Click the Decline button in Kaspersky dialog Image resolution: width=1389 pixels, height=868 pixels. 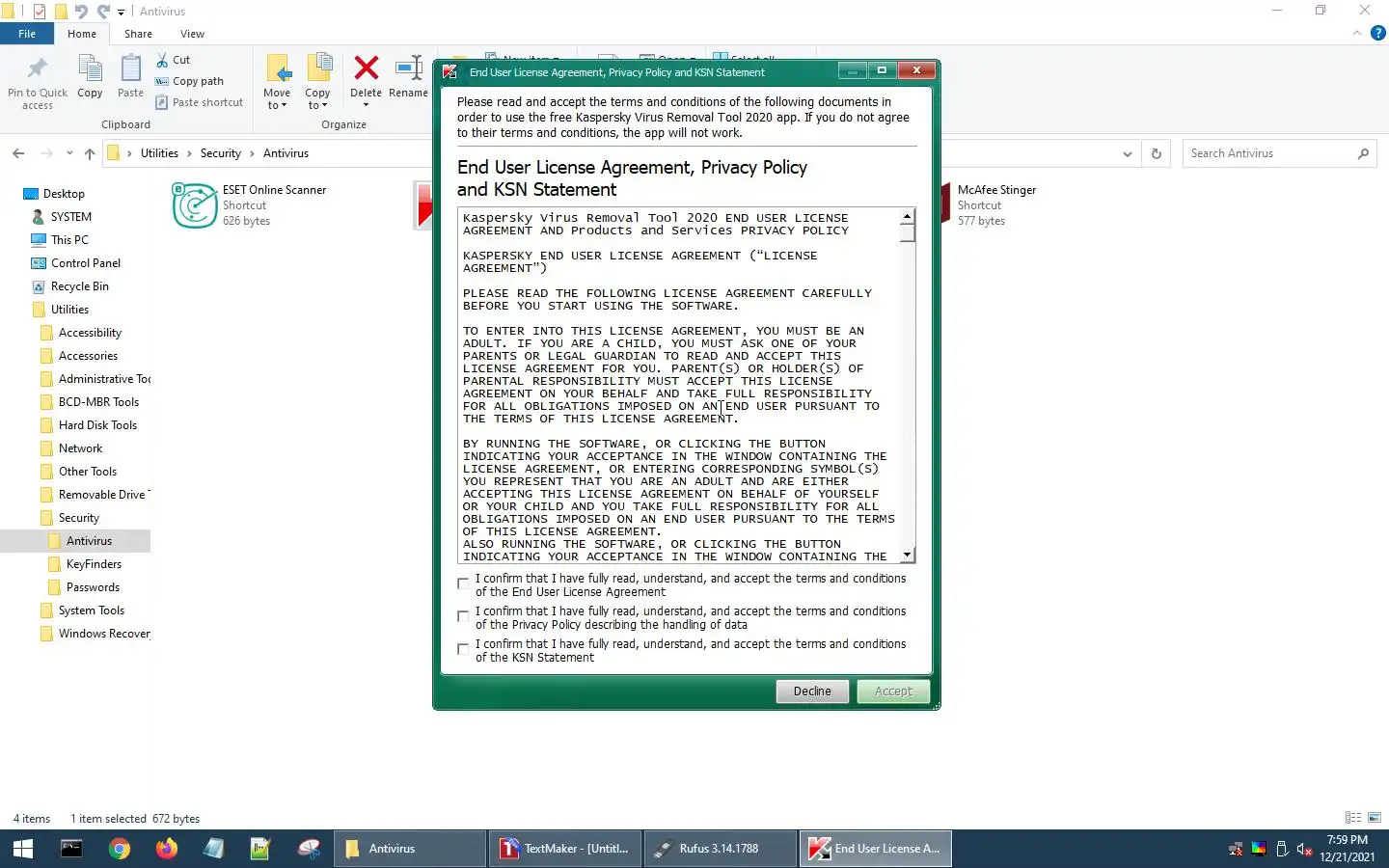812,692
